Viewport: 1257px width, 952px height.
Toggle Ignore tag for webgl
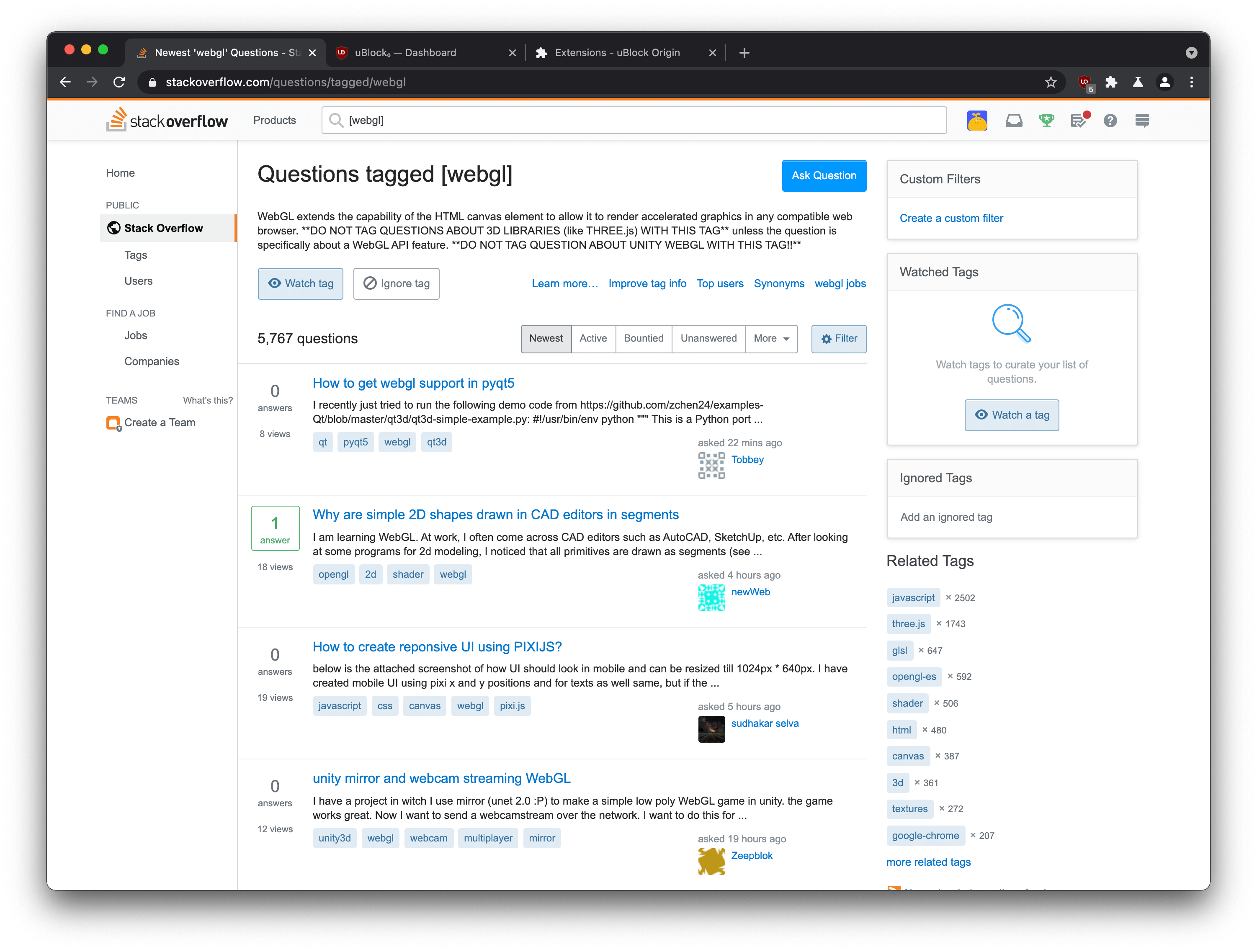396,283
